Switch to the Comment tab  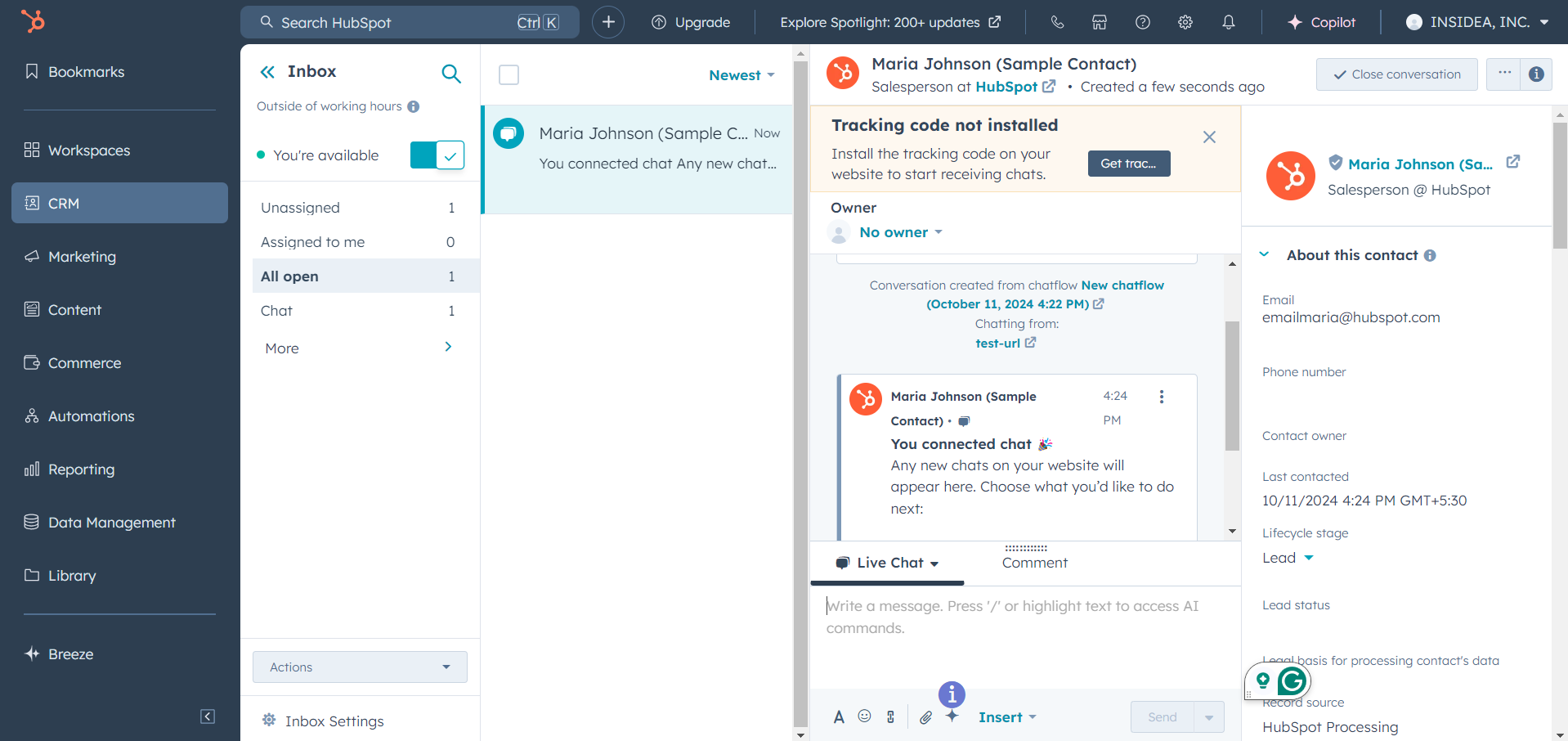1034,563
